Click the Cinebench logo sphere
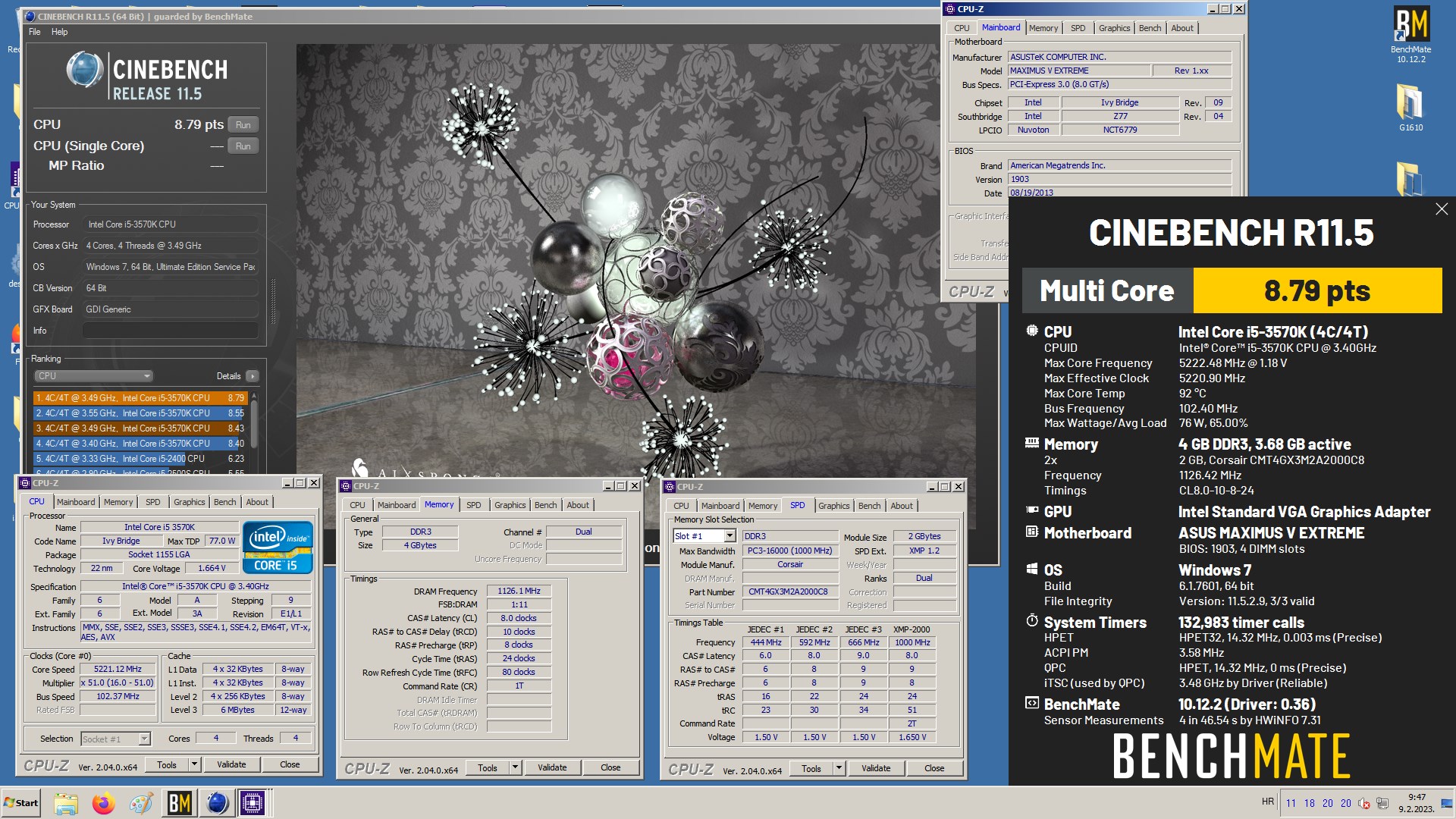 point(85,71)
